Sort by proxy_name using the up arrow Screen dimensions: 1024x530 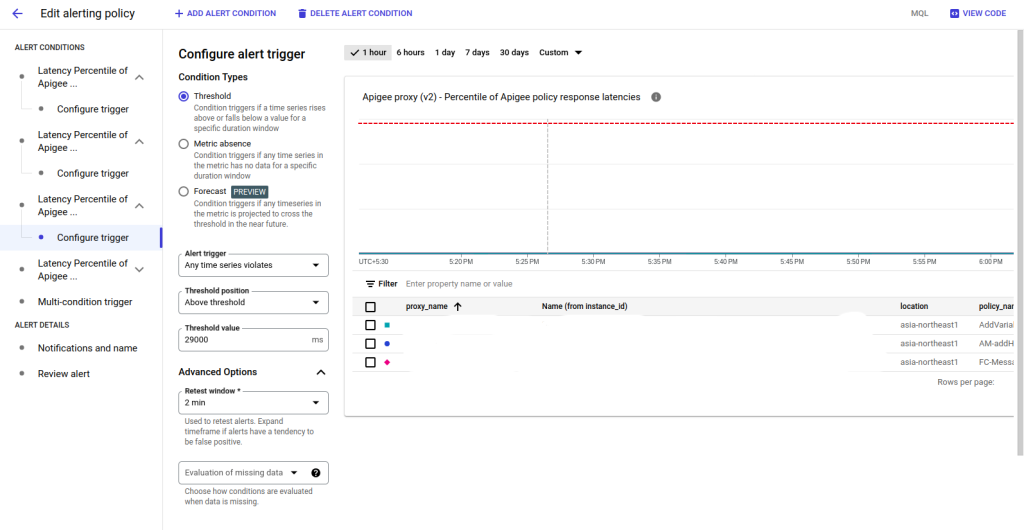[x=457, y=306]
